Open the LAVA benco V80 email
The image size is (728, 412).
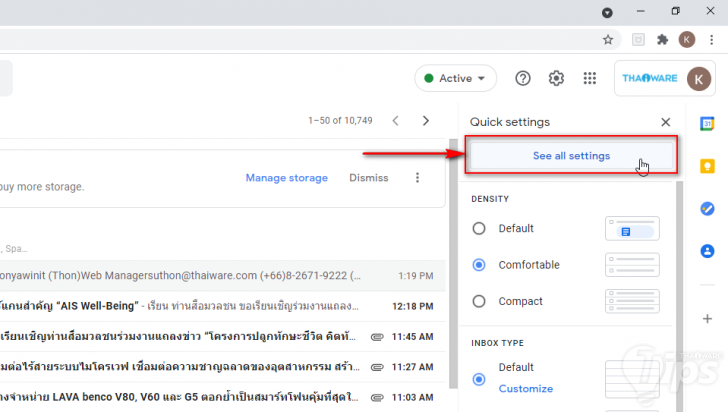click(222, 397)
